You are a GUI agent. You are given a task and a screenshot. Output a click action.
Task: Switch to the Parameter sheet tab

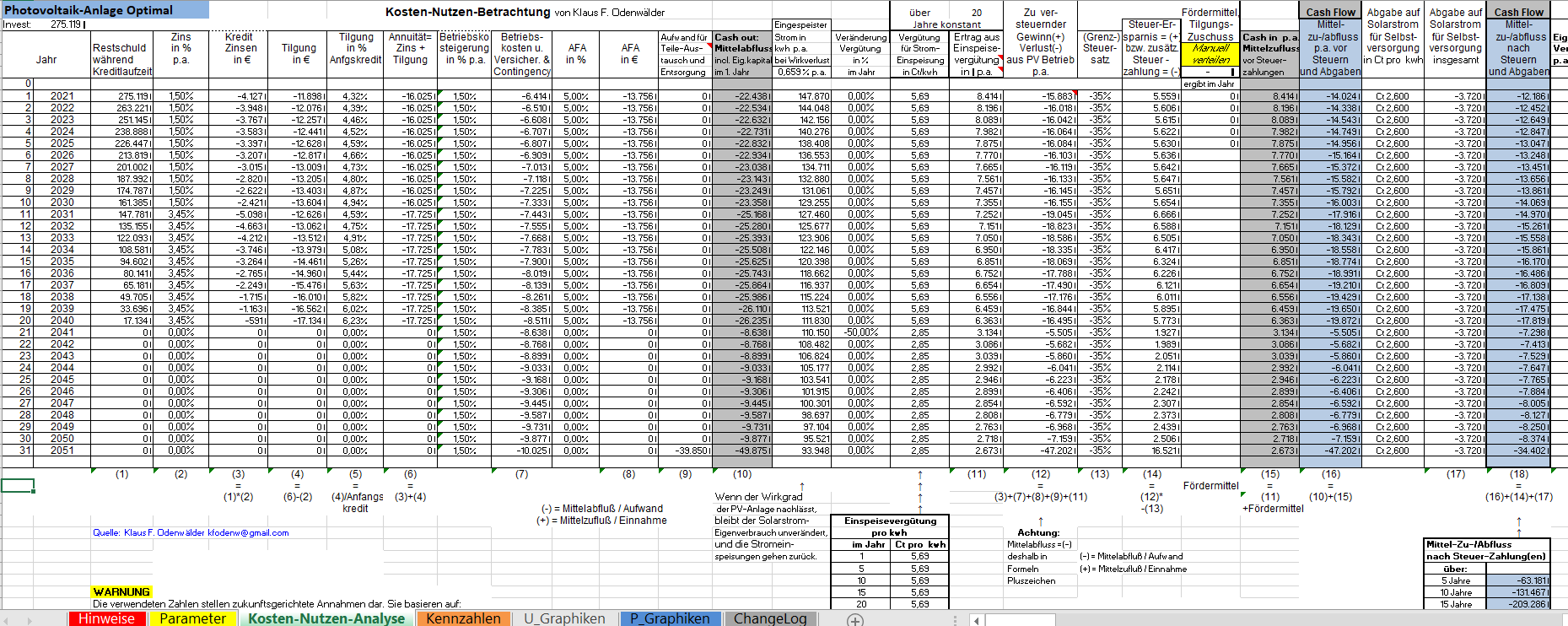click(x=192, y=618)
